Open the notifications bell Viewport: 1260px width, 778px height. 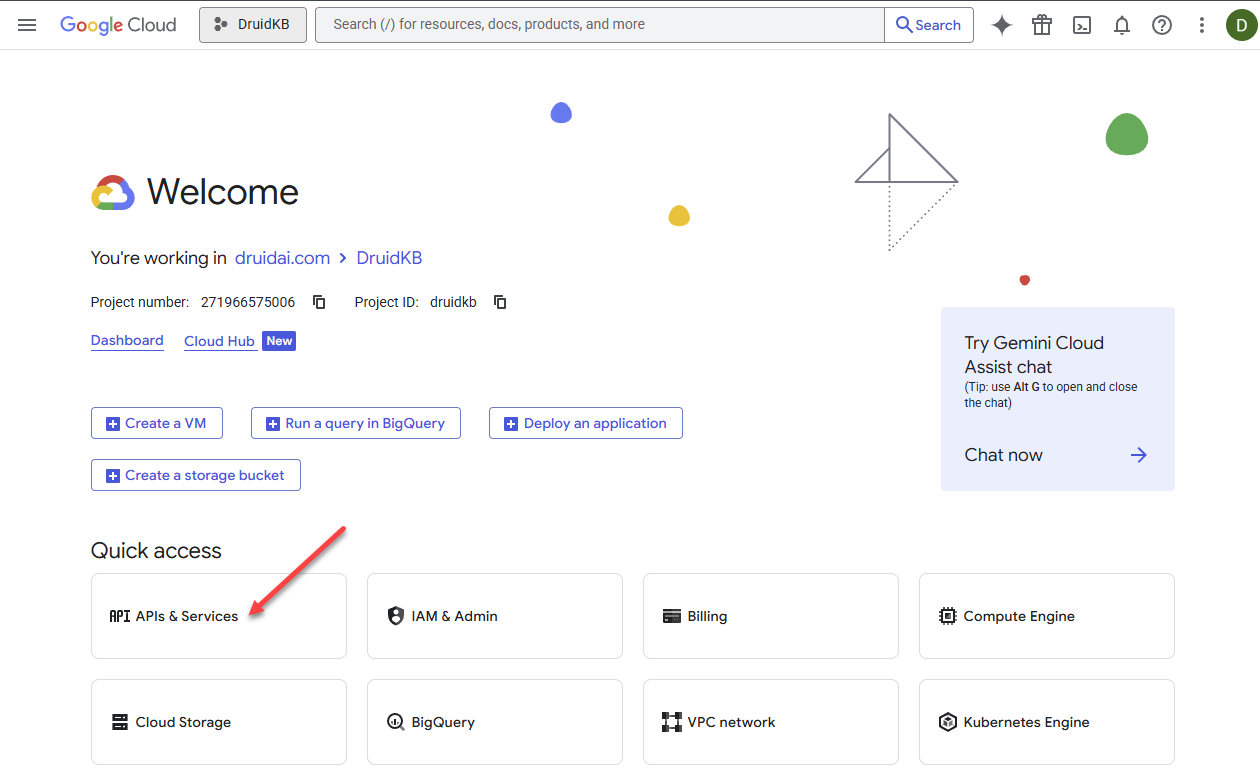1122,25
